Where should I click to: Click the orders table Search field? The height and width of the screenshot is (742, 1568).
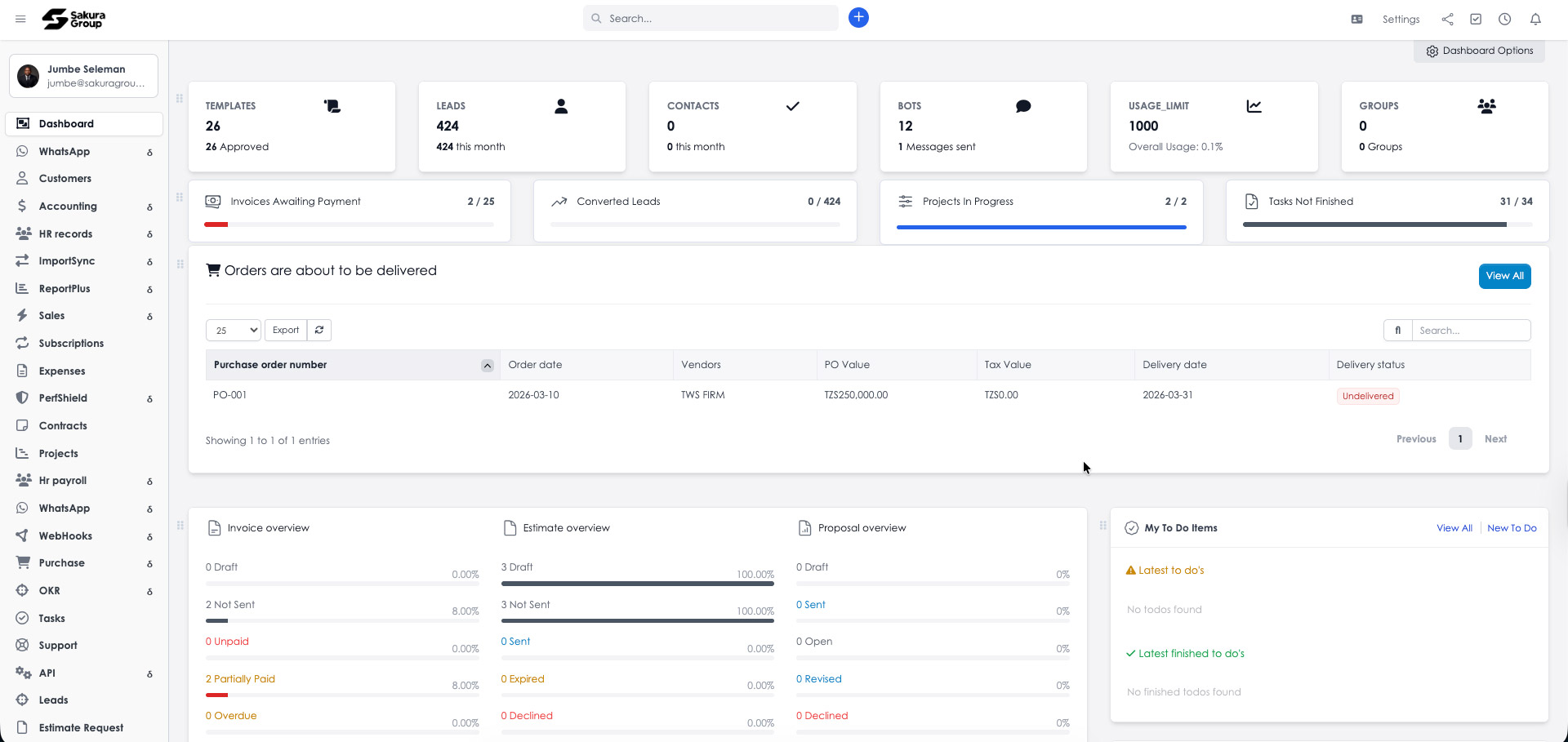1471,330
